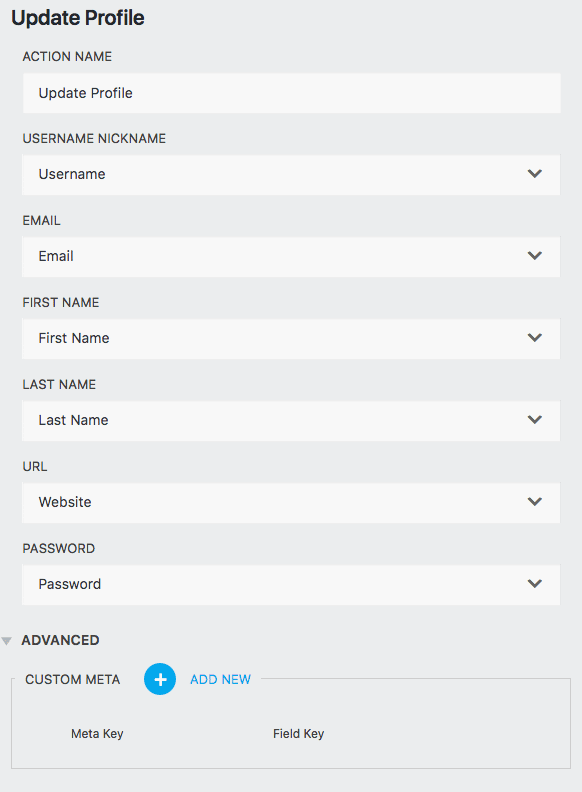Click the FIRST NAME field label
Screen dimensions: 582x792
[61, 303]
